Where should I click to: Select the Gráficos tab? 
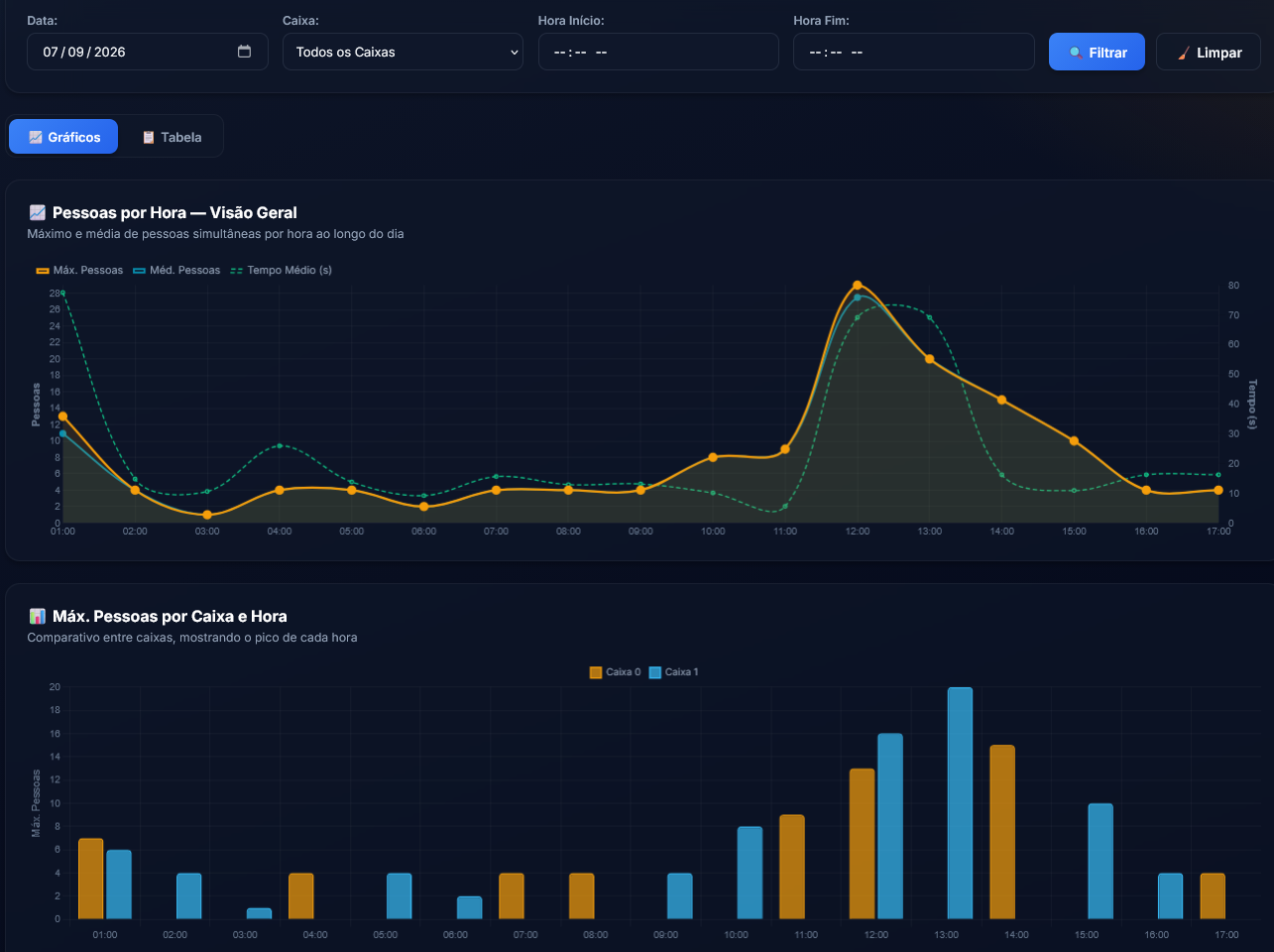63,137
